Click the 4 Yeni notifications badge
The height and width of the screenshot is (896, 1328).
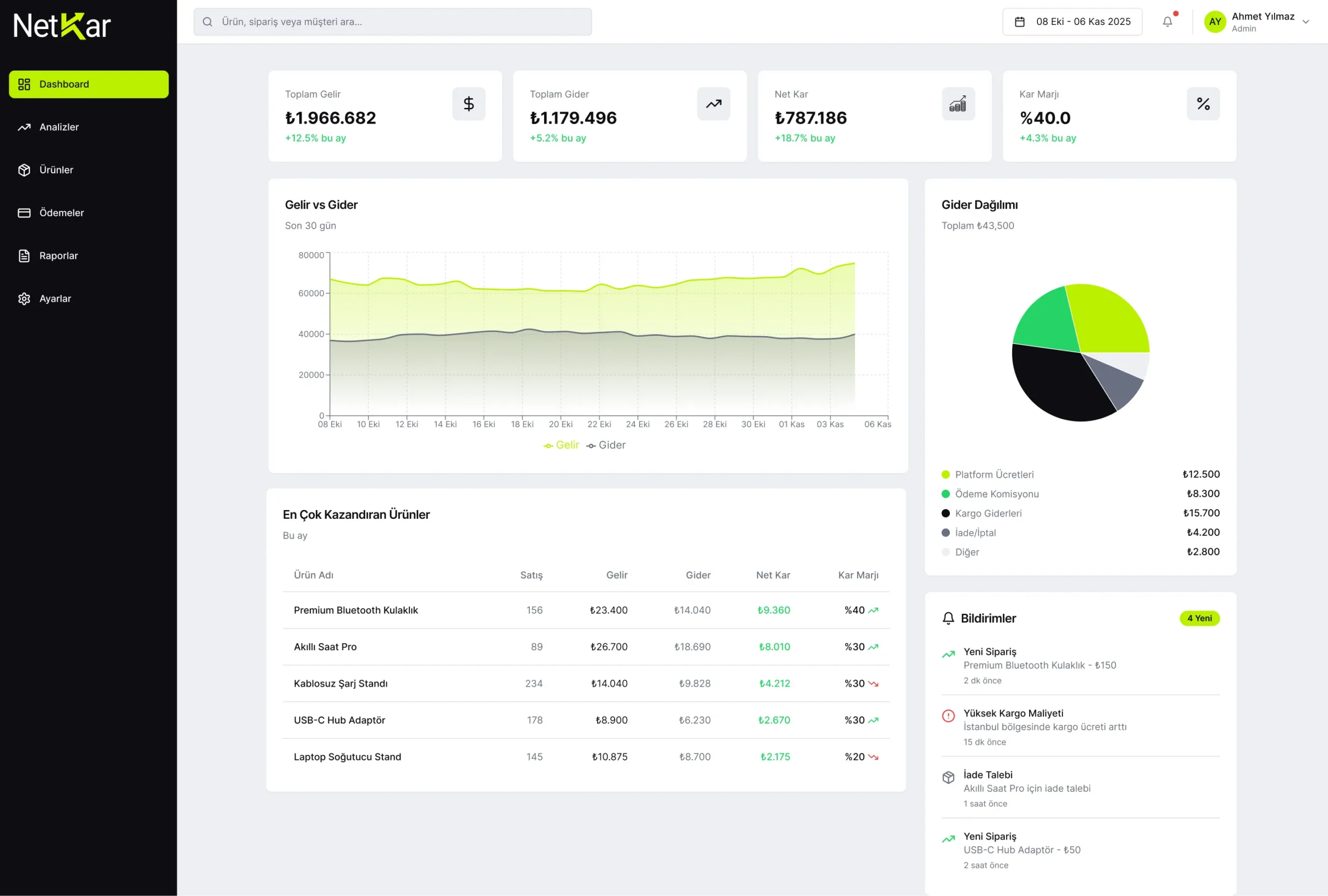(x=1199, y=618)
